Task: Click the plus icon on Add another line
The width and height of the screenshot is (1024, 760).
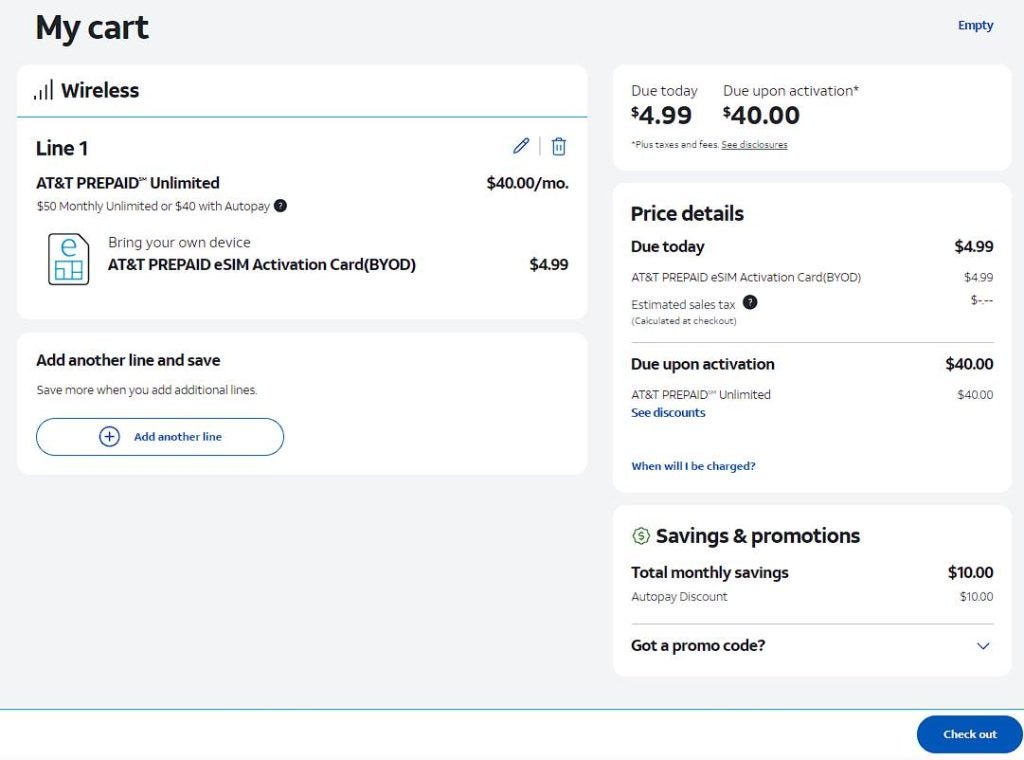Action: point(109,437)
